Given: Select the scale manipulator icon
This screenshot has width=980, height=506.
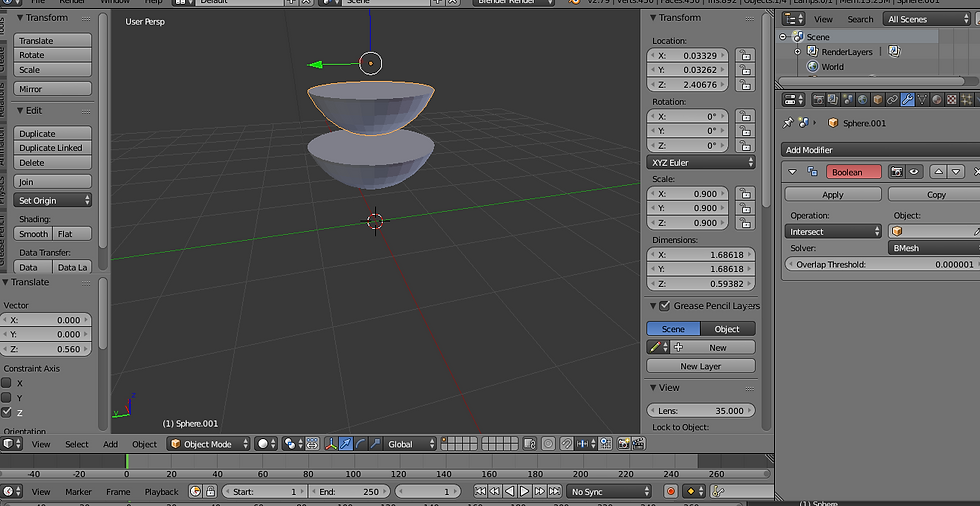Looking at the screenshot, I should click(x=375, y=444).
